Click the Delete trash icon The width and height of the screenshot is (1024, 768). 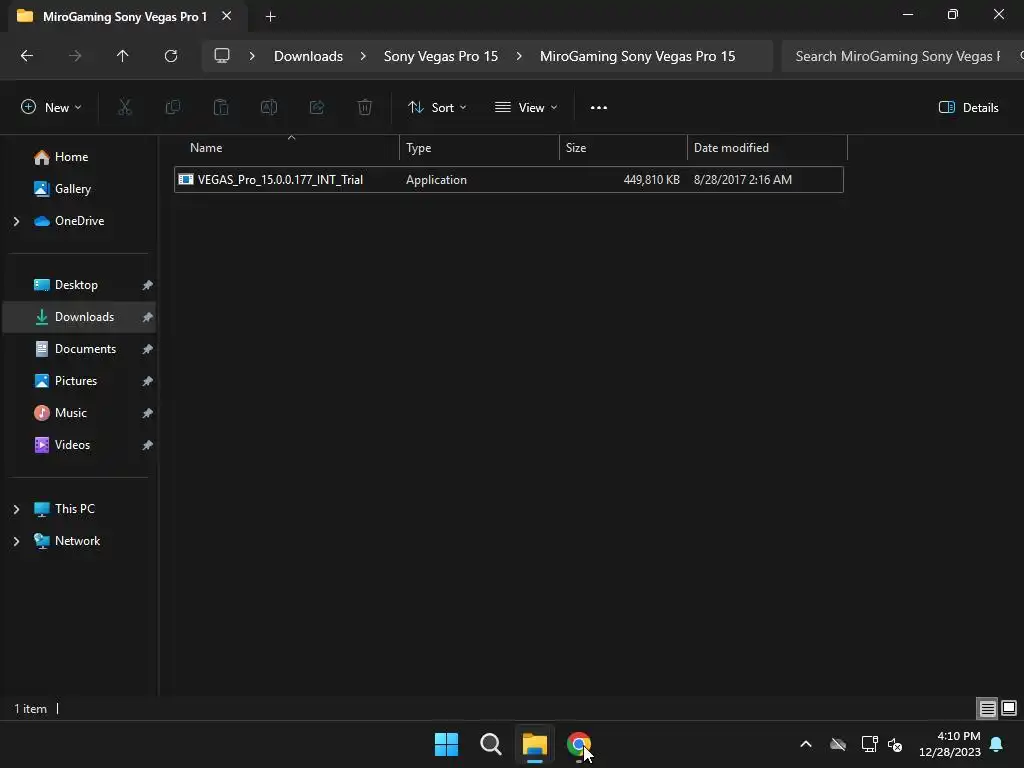[x=365, y=107]
